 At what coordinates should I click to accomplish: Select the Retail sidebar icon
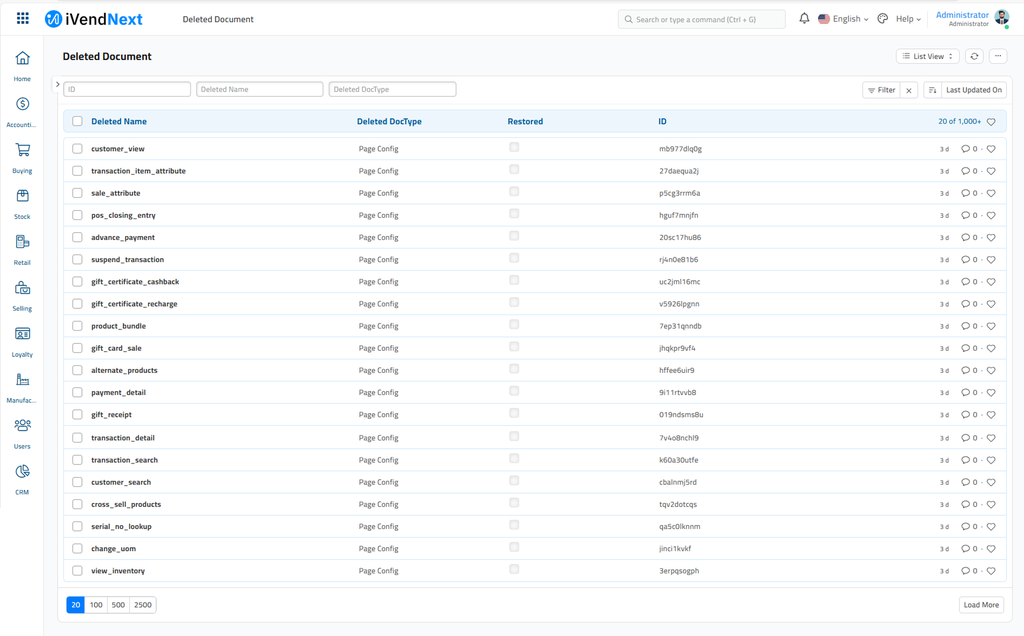click(22, 242)
